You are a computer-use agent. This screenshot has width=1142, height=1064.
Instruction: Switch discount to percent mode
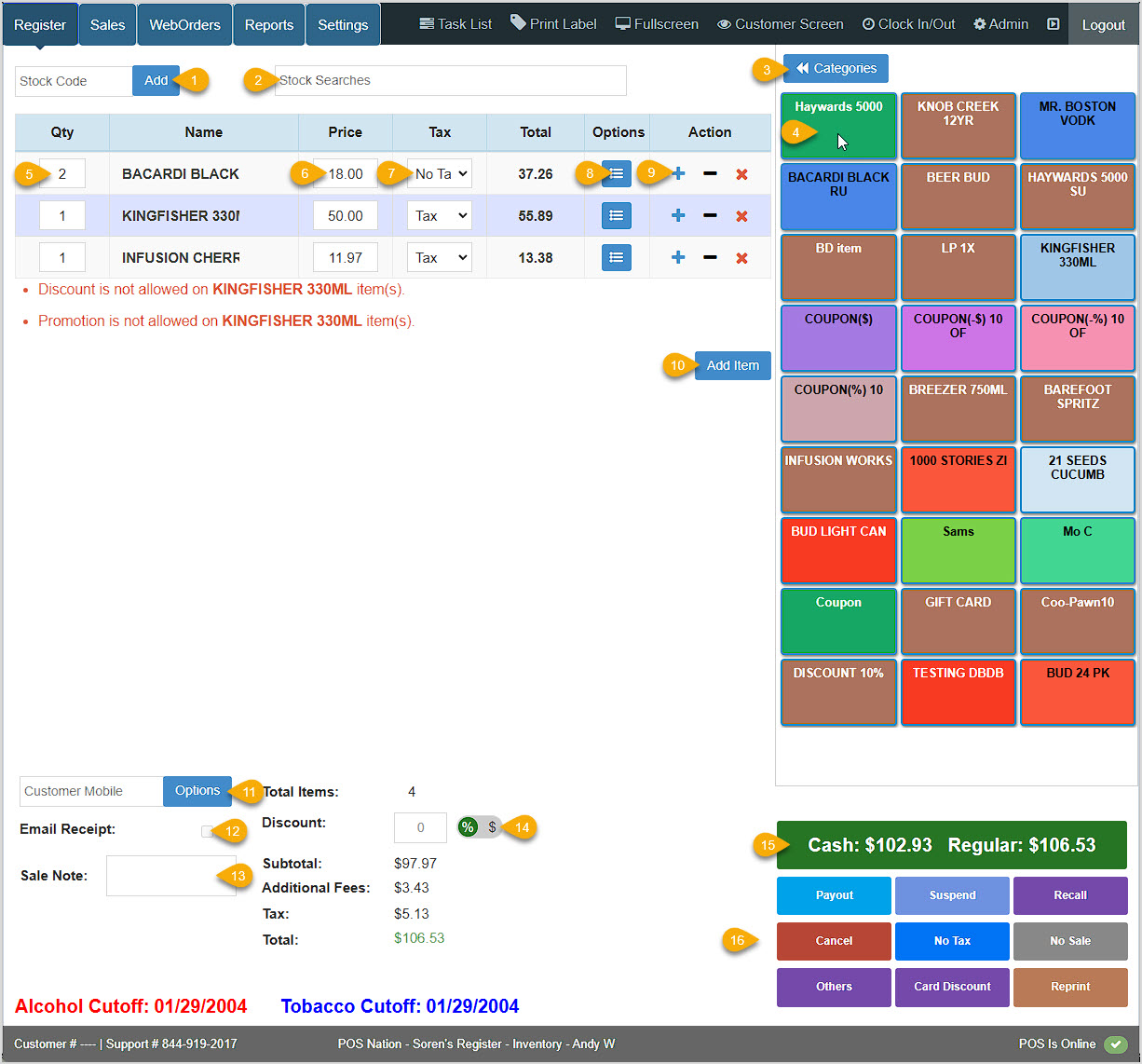pyautogui.click(x=468, y=826)
